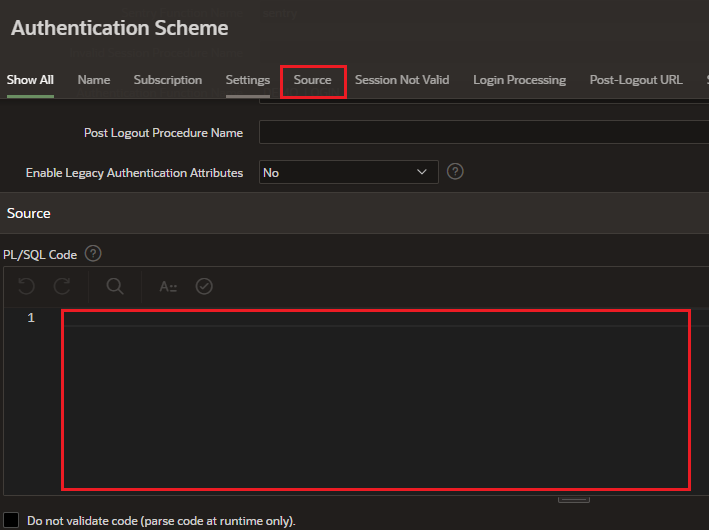Go to the Subscription tab
Viewport: 709px width, 530px height.
click(167, 80)
